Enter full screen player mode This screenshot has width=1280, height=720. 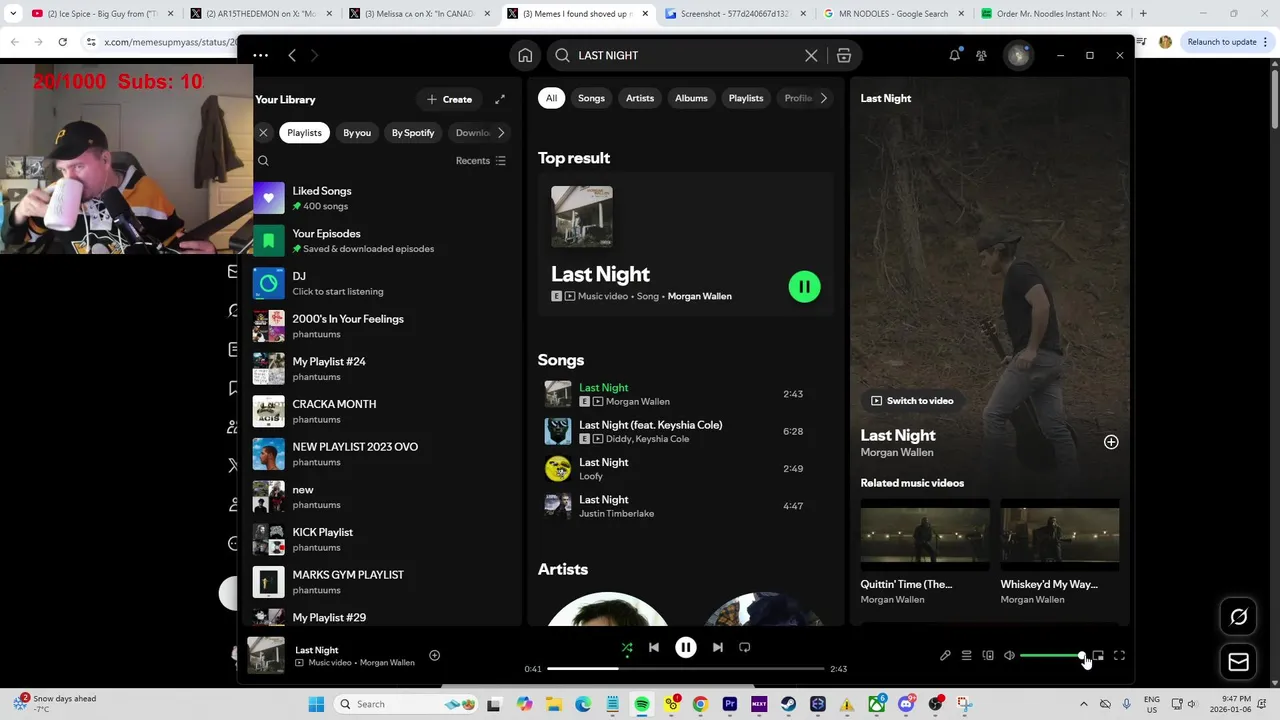[1119, 656]
